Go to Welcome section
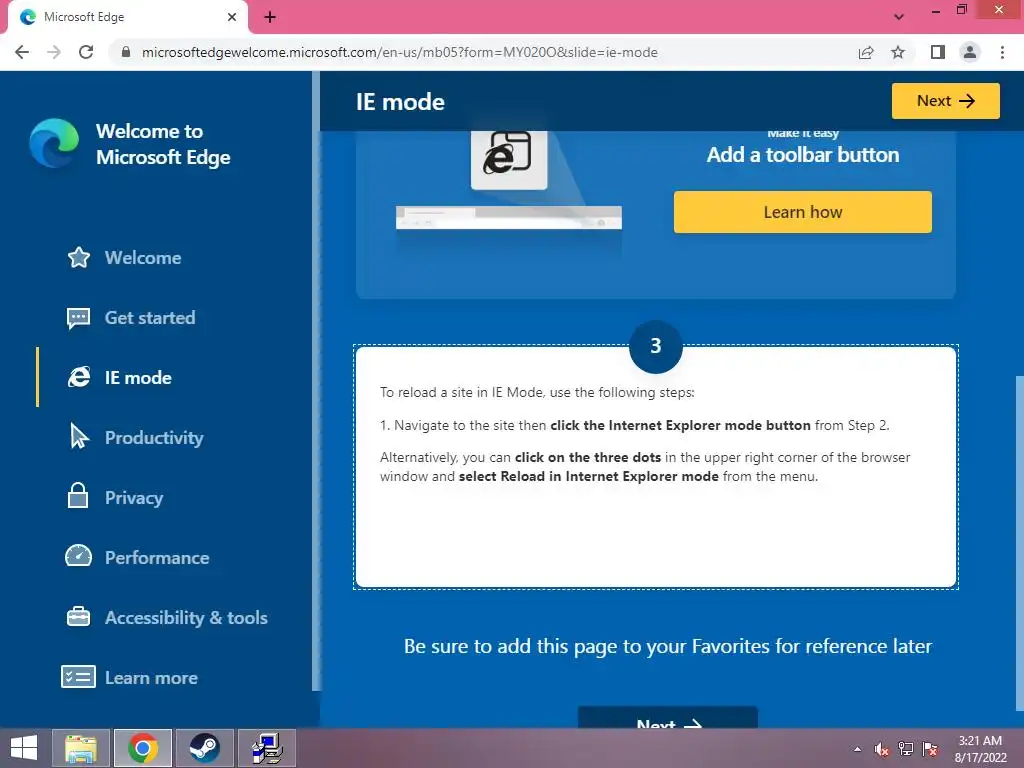The image size is (1024, 768). (x=143, y=258)
